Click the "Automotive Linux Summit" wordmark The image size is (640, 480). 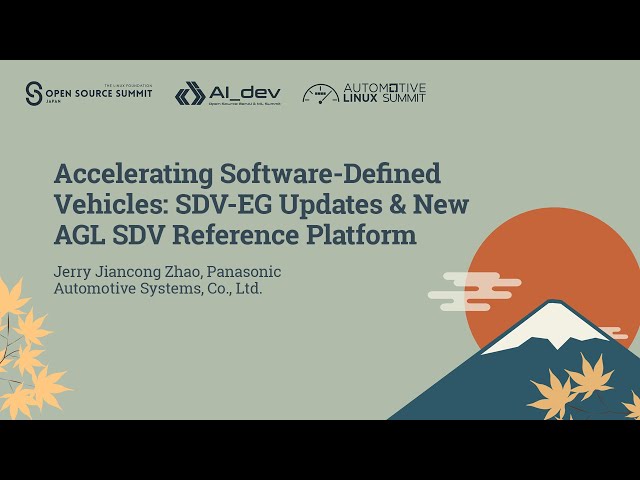coord(384,93)
